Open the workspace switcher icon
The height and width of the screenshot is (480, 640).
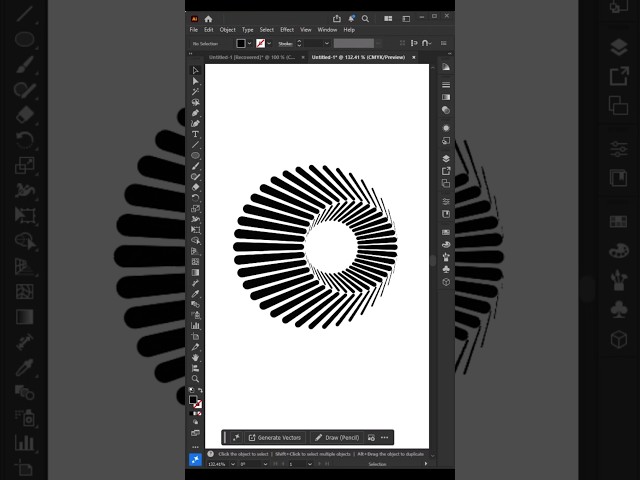coord(406,19)
